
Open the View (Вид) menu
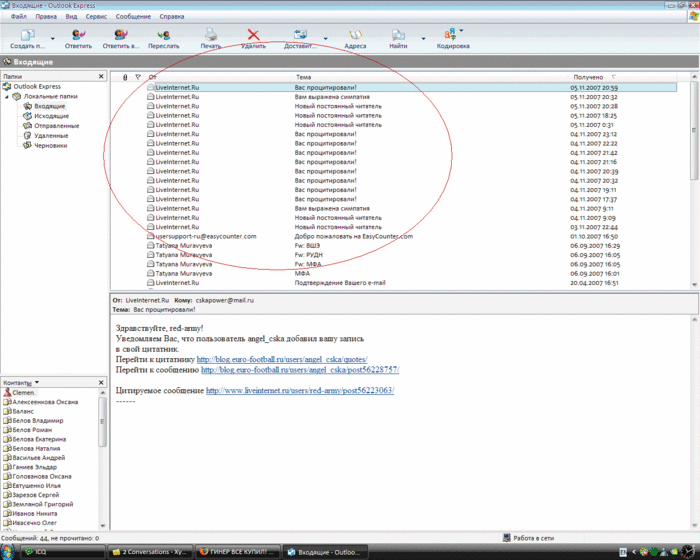coord(71,17)
